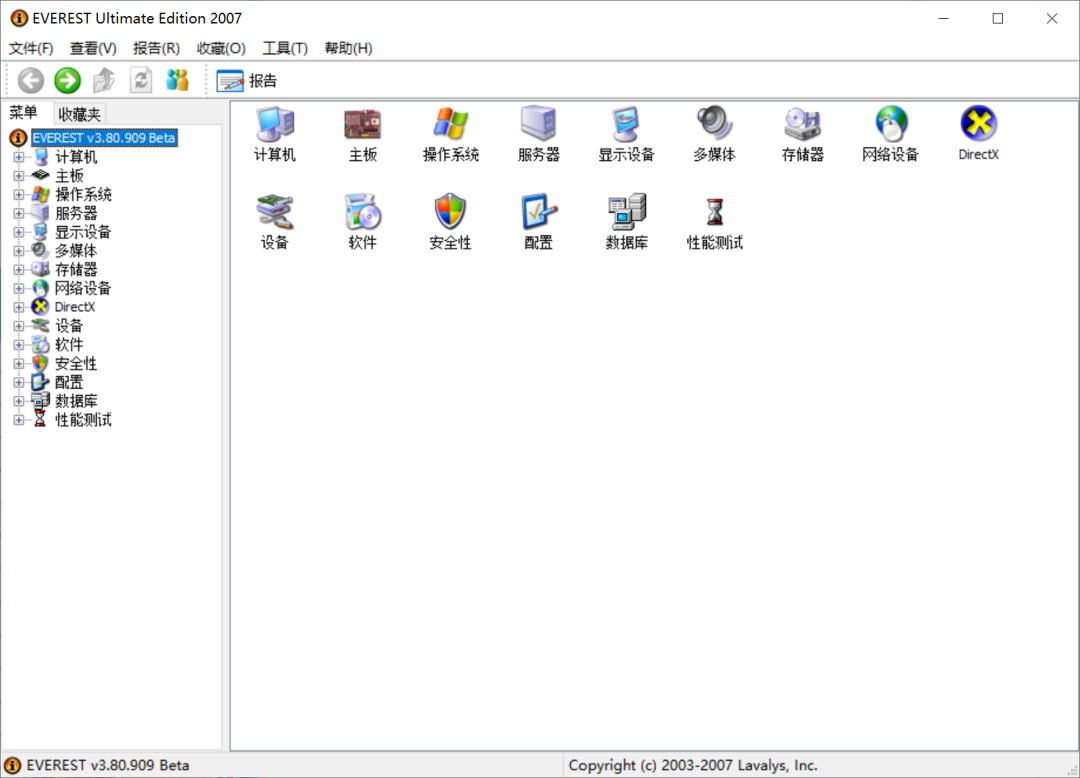Expand the 设备 tree node

click(x=19, y=326)
